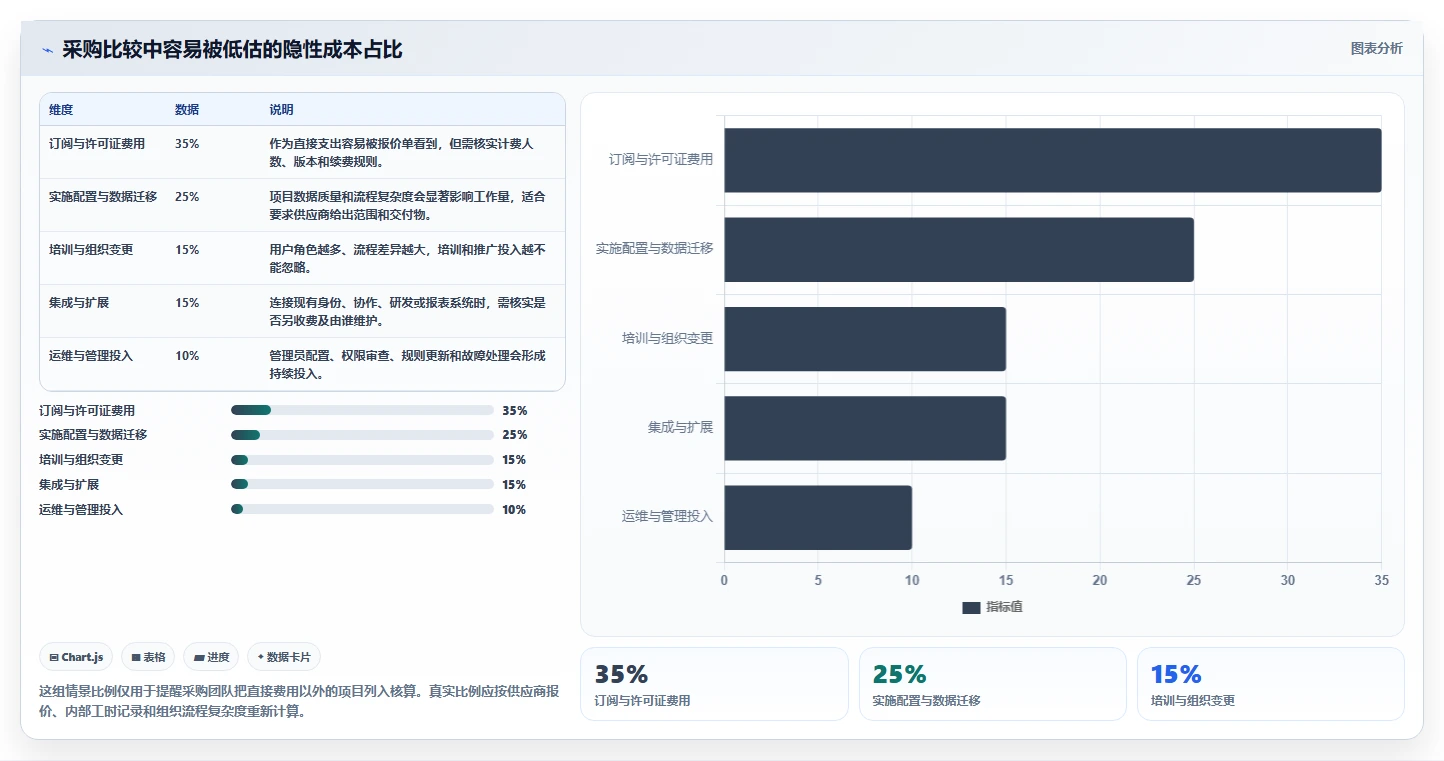Click the chart bar for 订阅与许可证费用
The image size is (1444, 761).
[x=1053, y=160]
